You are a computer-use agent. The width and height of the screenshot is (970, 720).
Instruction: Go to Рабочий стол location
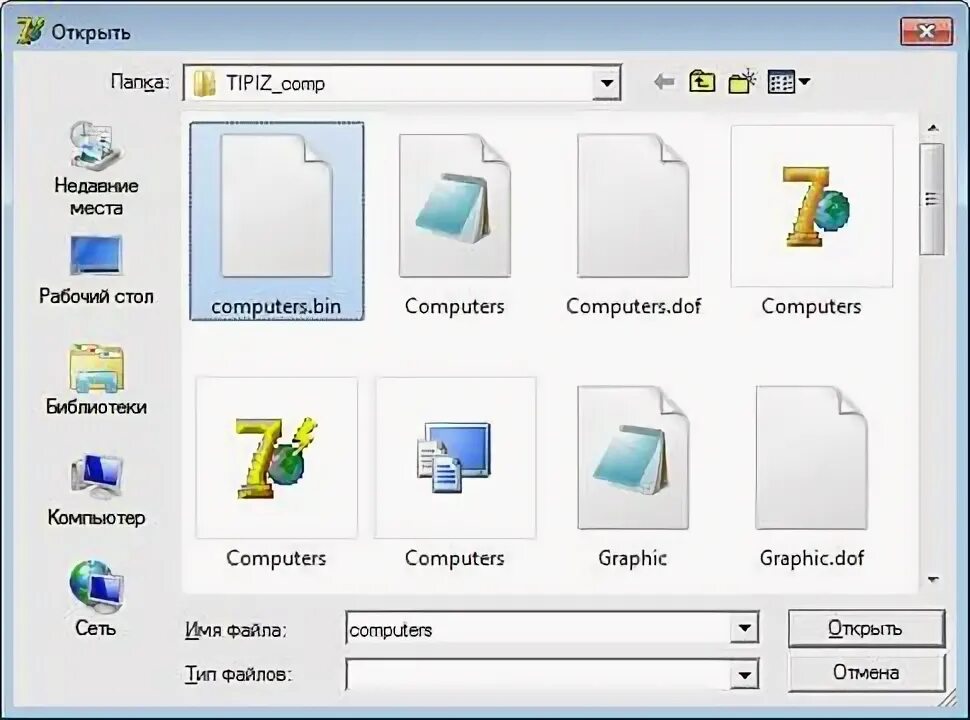click(96, 270)
